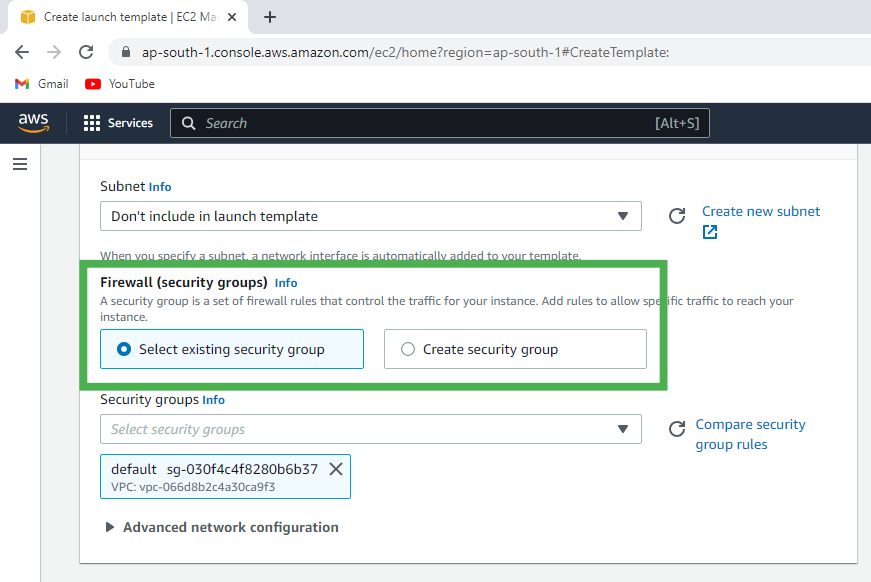
Task: Remove the default security group tag
Action: click(x=336, y=469)
